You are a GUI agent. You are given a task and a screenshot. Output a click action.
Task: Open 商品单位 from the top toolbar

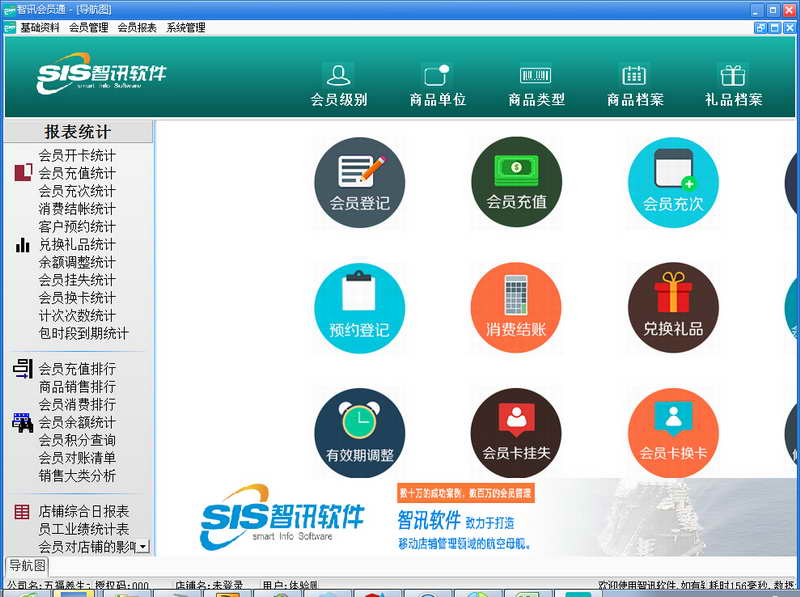click(x=437, y=85)
